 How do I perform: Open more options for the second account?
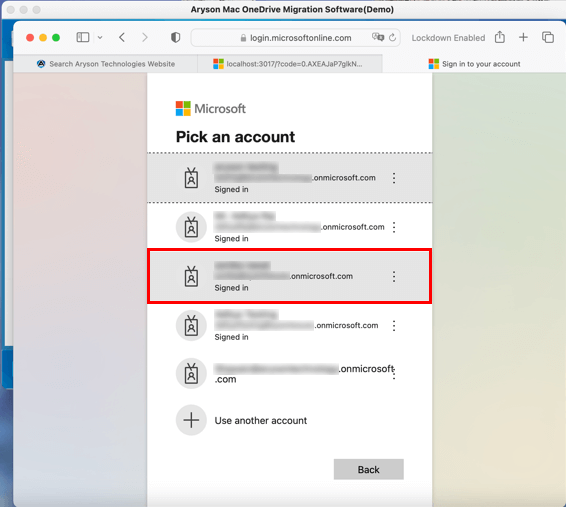[394, 227]
